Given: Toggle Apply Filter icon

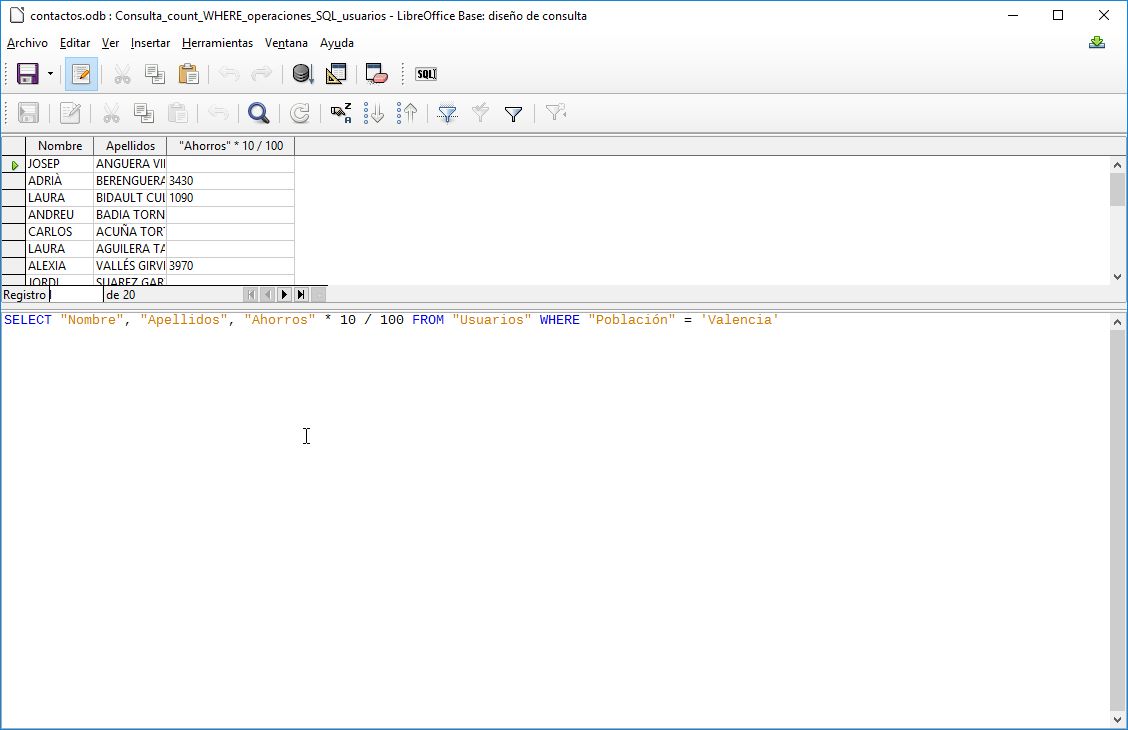Looking at the screenshot, I should (481, 113).
